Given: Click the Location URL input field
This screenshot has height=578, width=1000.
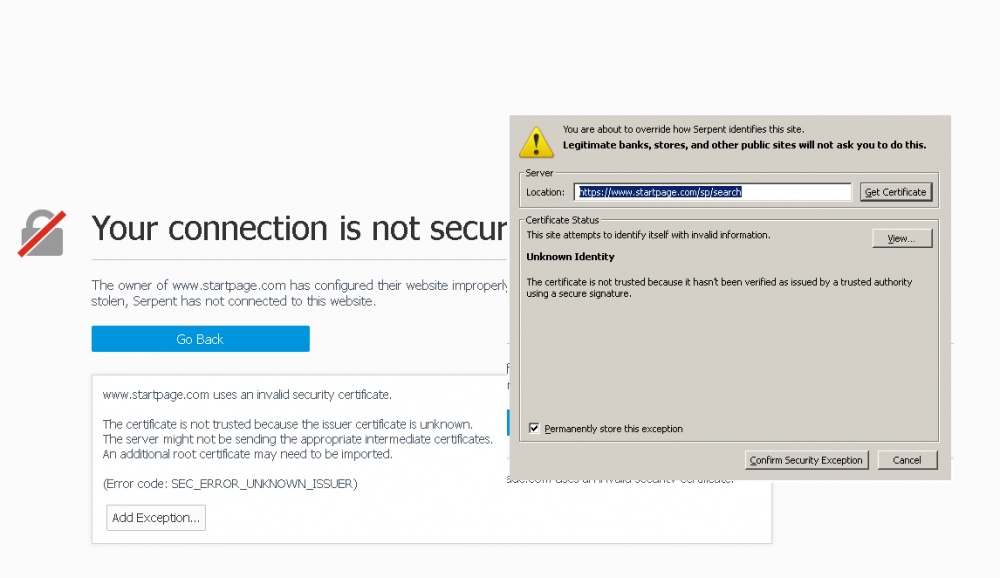Looking at the screenshot, I should click(713, 192).
